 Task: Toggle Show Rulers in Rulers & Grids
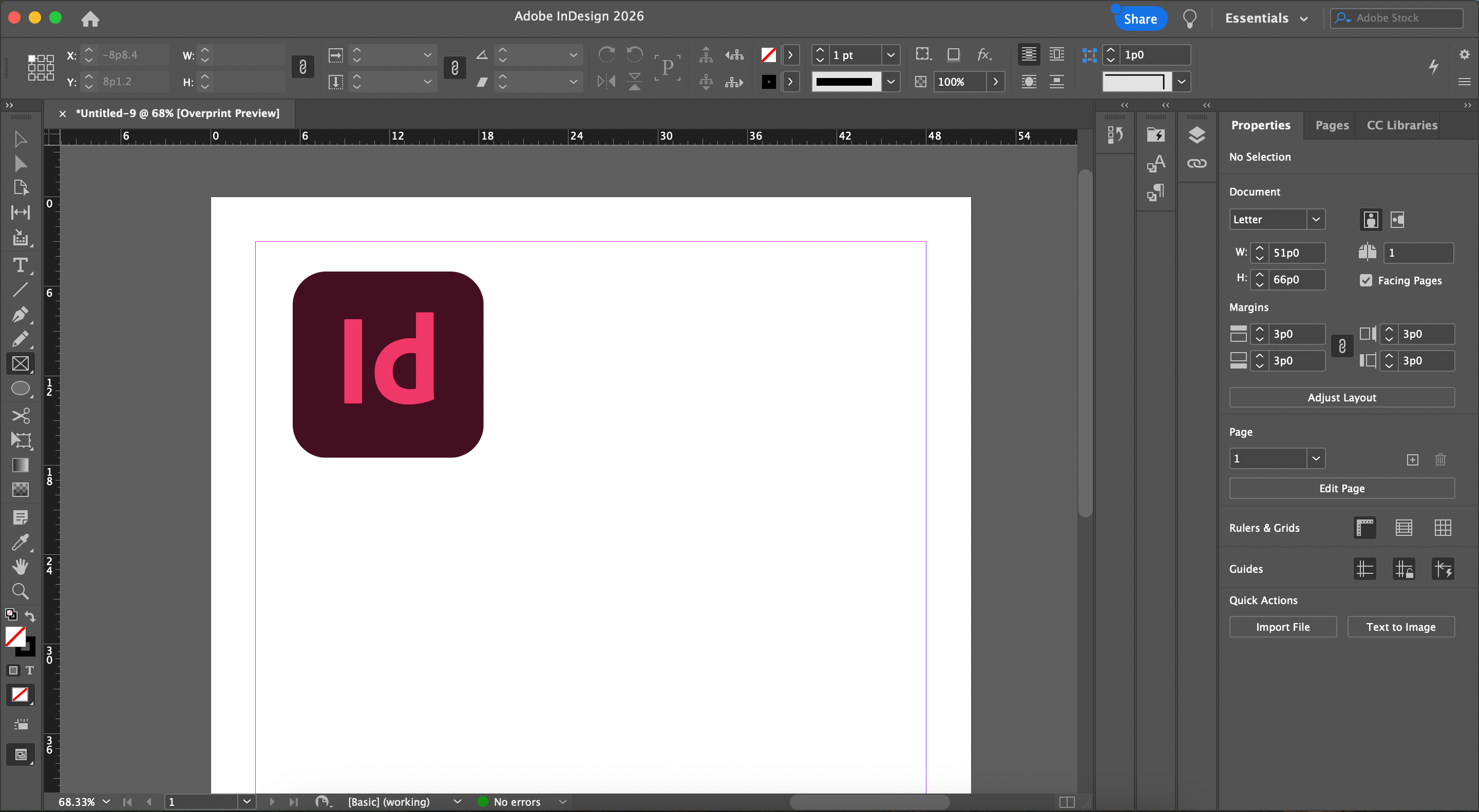coord(1365,527)
